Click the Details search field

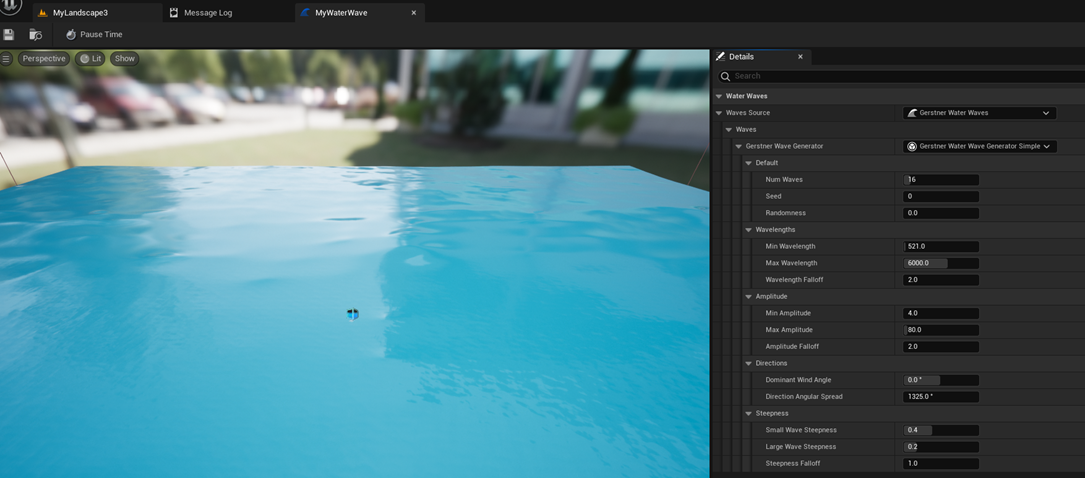pyautogui.click(x=900, y=76)
